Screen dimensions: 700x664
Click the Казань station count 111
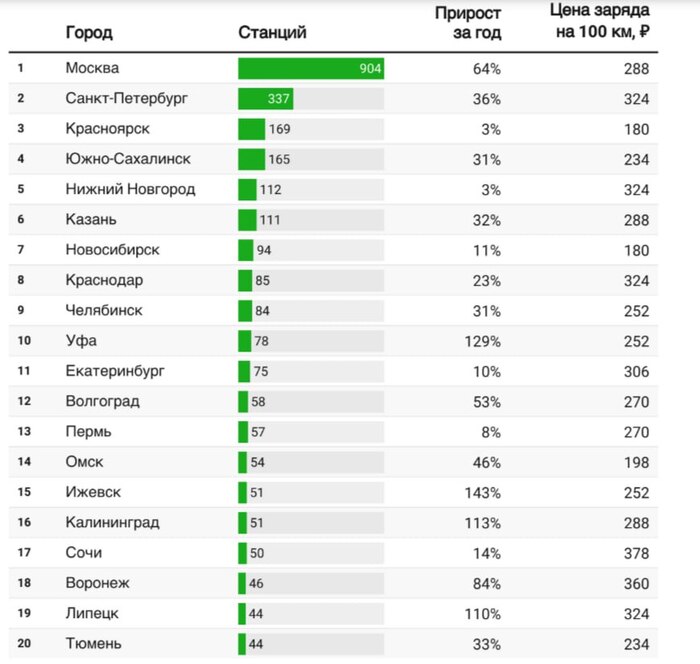click(270, 220)
